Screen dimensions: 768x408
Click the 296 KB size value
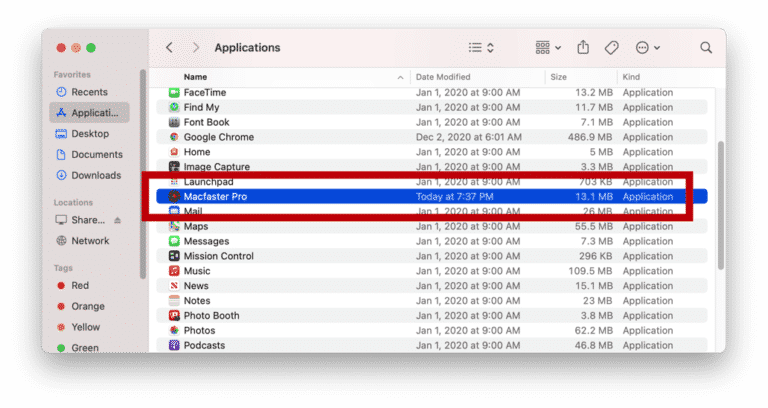(x=595, y=256)
